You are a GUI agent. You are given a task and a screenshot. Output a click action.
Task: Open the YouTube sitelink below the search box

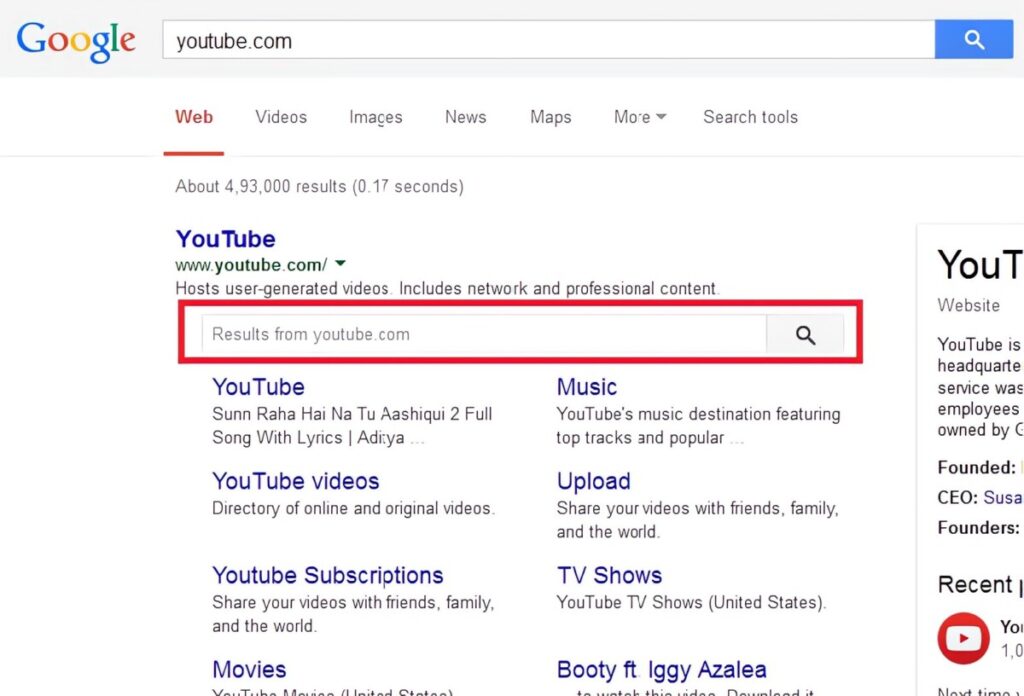point(258,387)
